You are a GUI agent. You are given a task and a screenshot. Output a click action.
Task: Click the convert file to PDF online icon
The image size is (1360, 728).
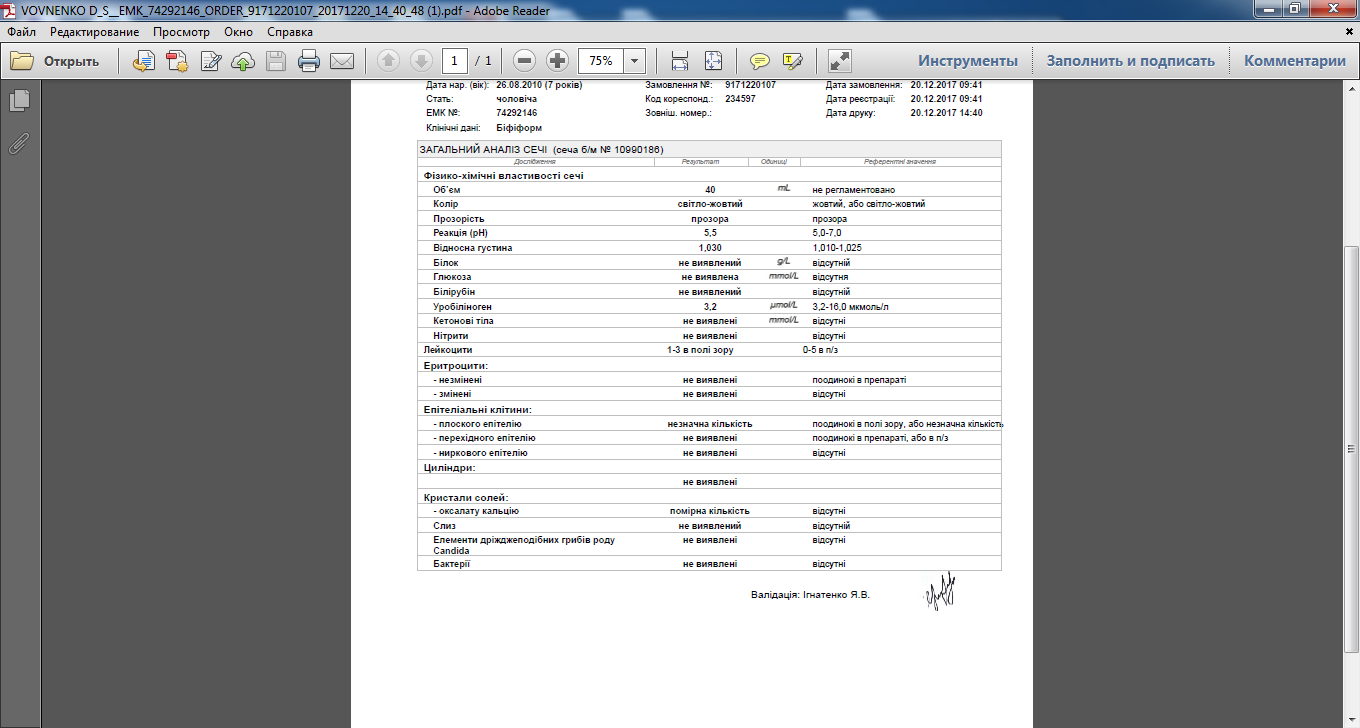pyautogui.click(x=144, y=61)
